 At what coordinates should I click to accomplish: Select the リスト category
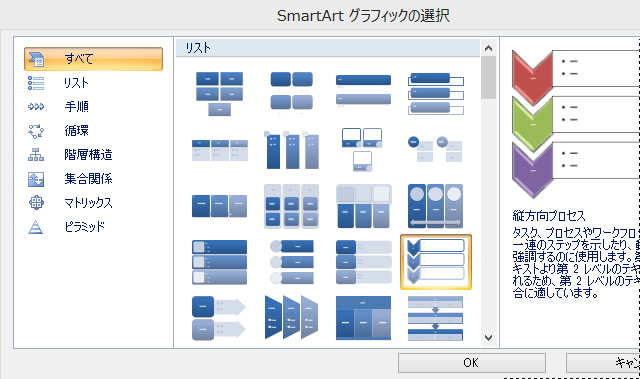(x=76, y=83)
